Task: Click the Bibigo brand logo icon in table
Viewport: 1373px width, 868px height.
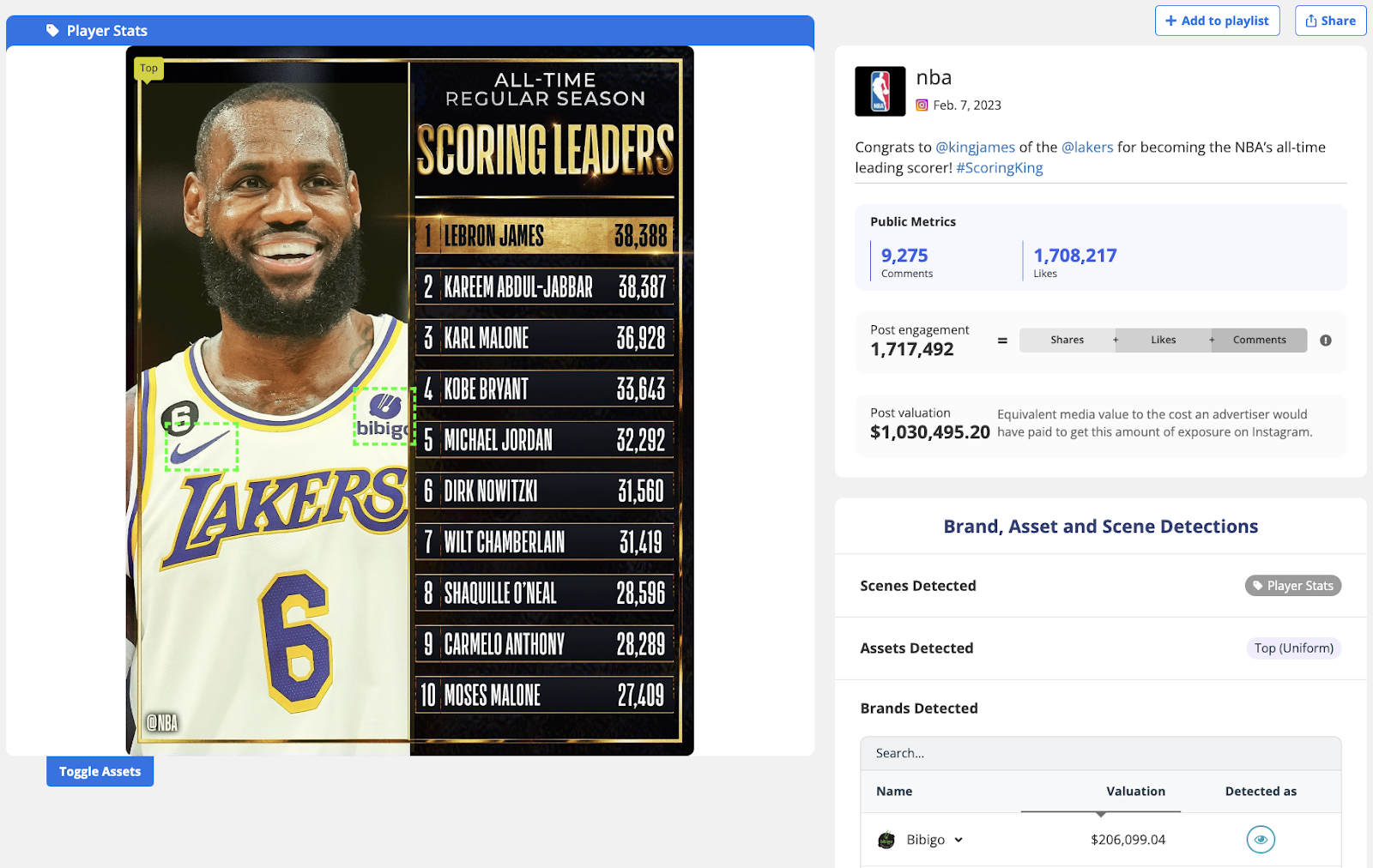Action: (x=886, y=841)
